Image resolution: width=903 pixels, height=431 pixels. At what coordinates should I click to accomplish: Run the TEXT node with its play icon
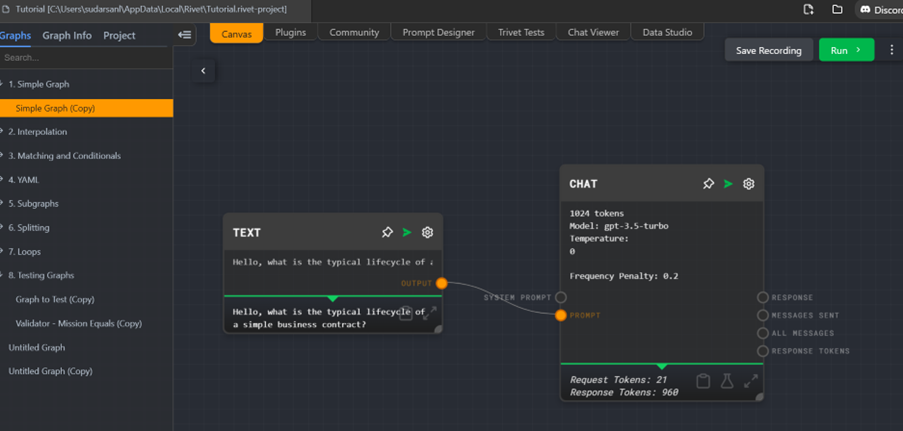pos(407,232)
